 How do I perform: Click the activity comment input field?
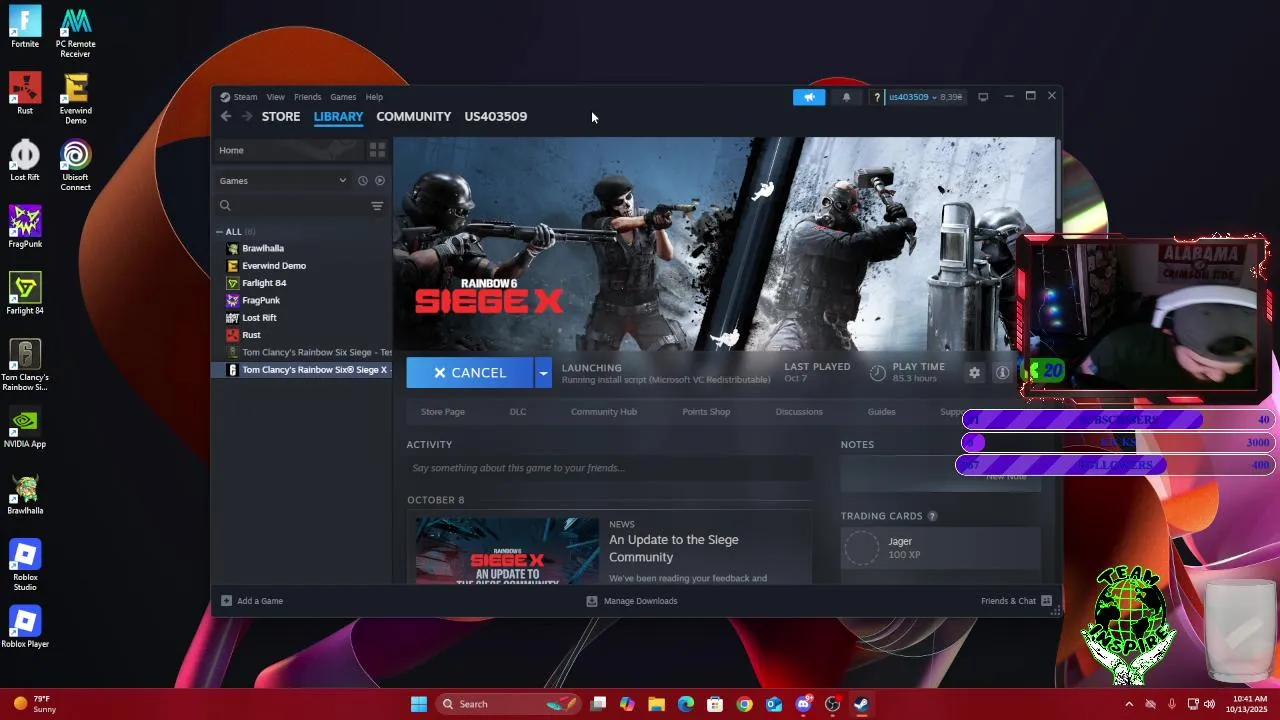click(610, 468)
